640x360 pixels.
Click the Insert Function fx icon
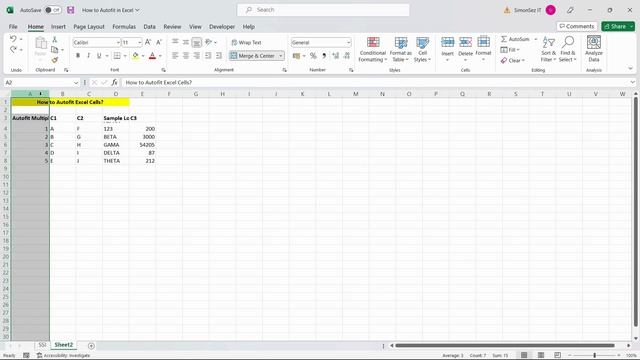point(114,82)
